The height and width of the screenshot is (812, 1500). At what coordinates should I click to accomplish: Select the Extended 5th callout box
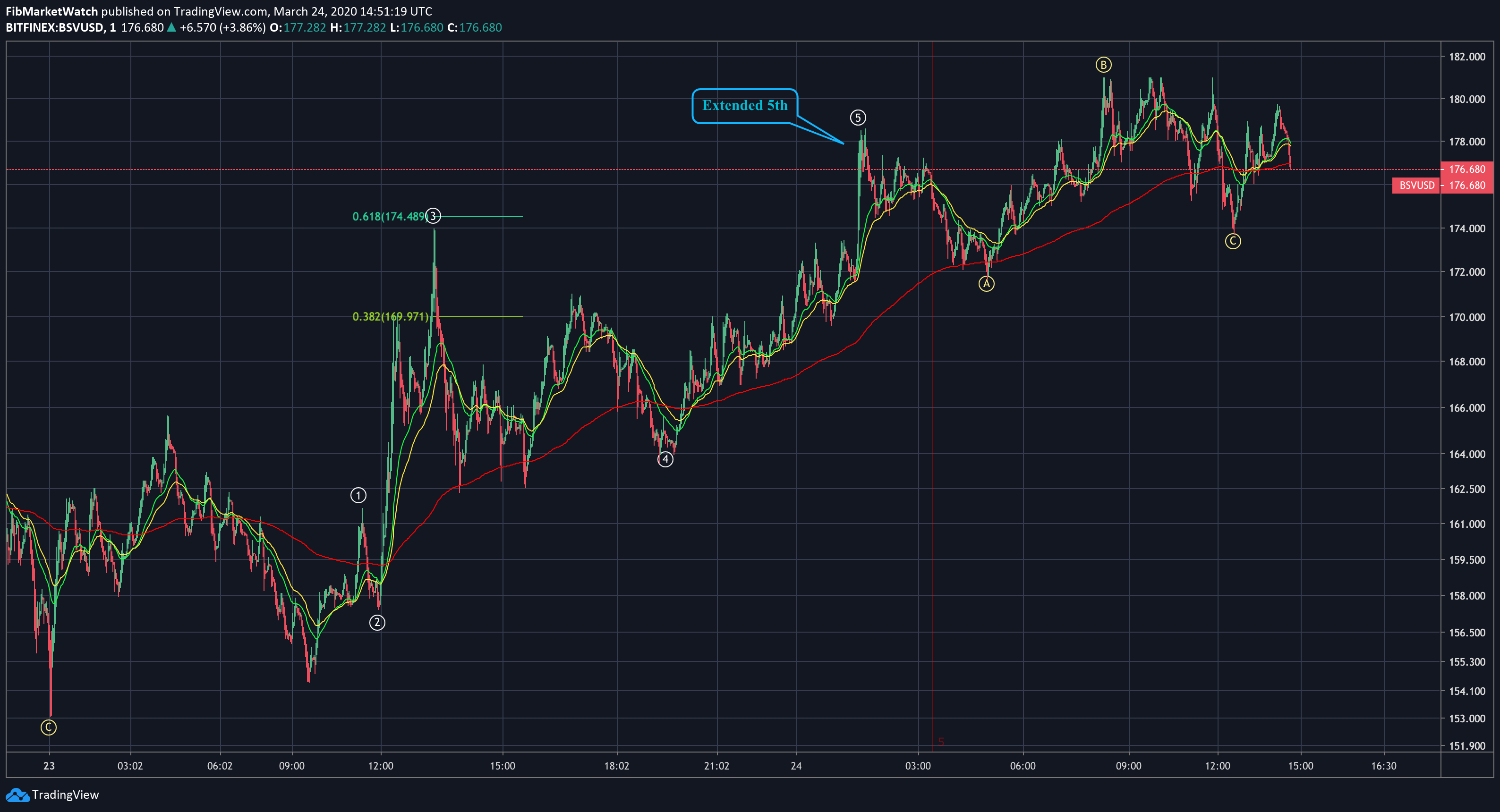pos(745,106)
